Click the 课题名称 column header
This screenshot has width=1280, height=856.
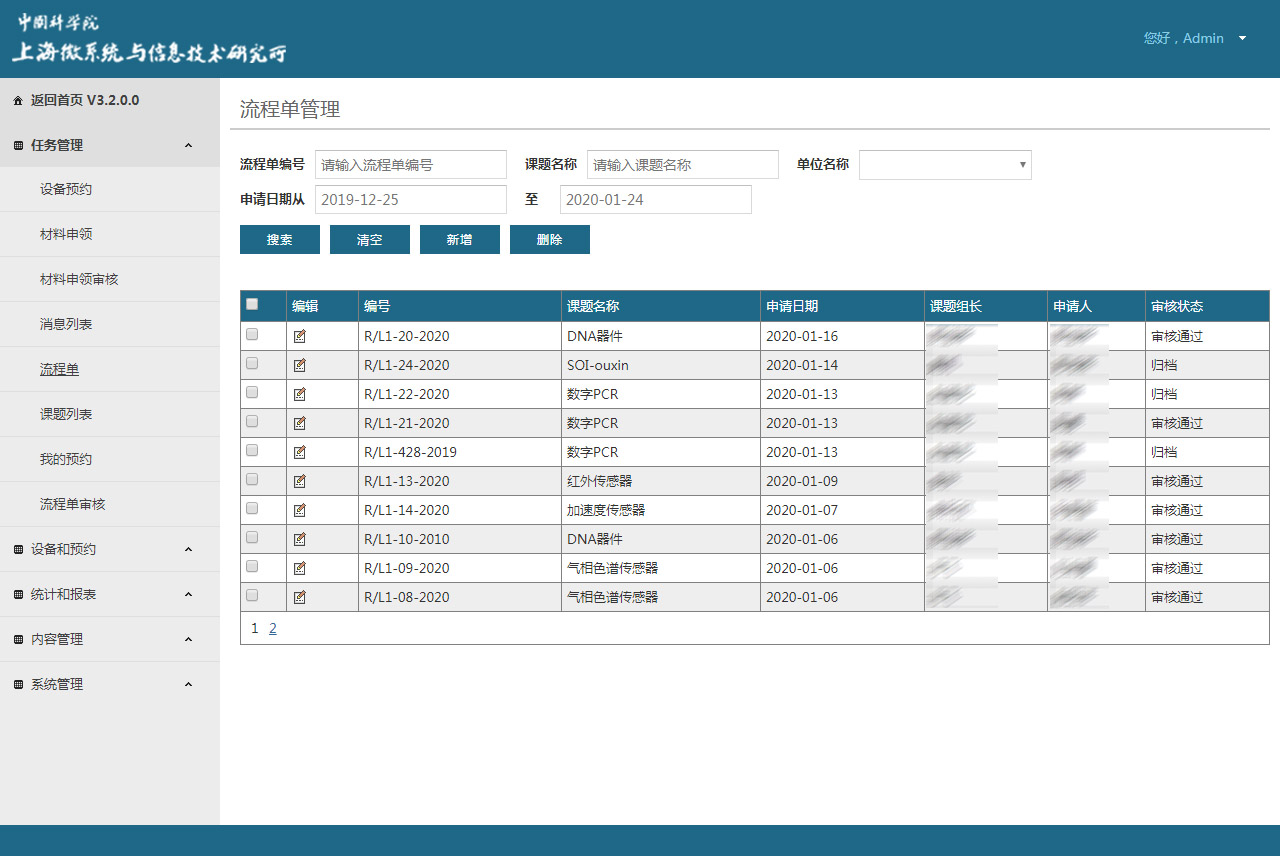661,307
